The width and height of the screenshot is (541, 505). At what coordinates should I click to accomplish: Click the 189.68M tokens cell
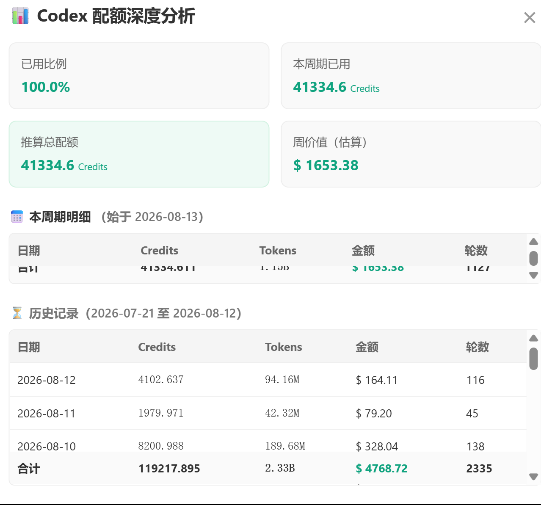pyautogui.click(x=285, y=446)
